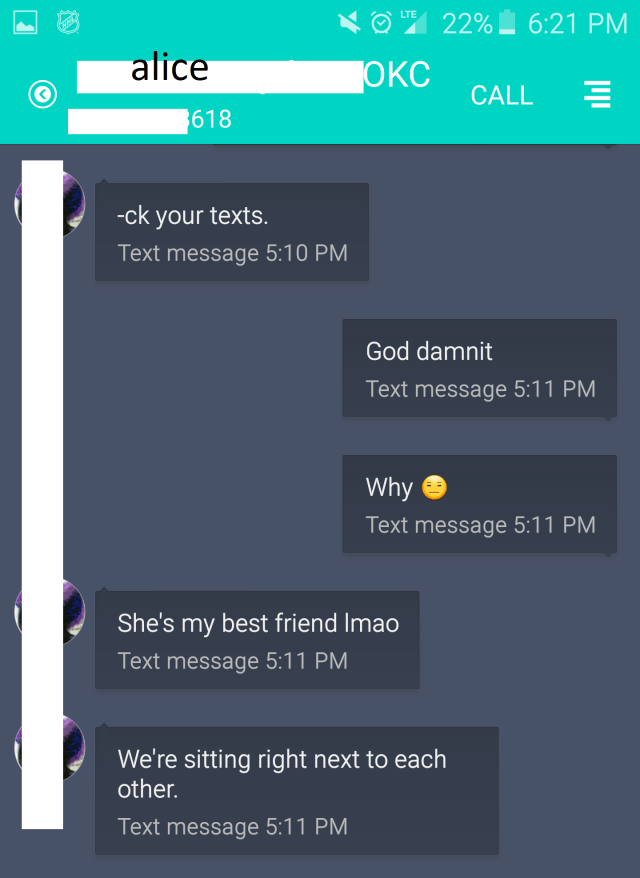Screen dimensions: 640x878
Task: Tap the expressionless emoji in 'Why' message
Action: (435, 487)
